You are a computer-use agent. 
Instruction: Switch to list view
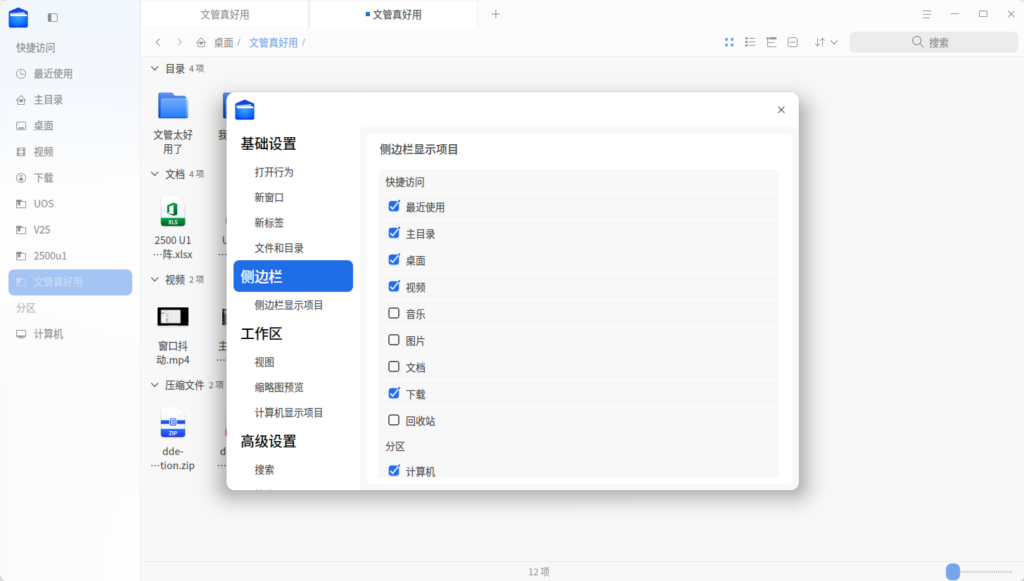pos(750,42)
